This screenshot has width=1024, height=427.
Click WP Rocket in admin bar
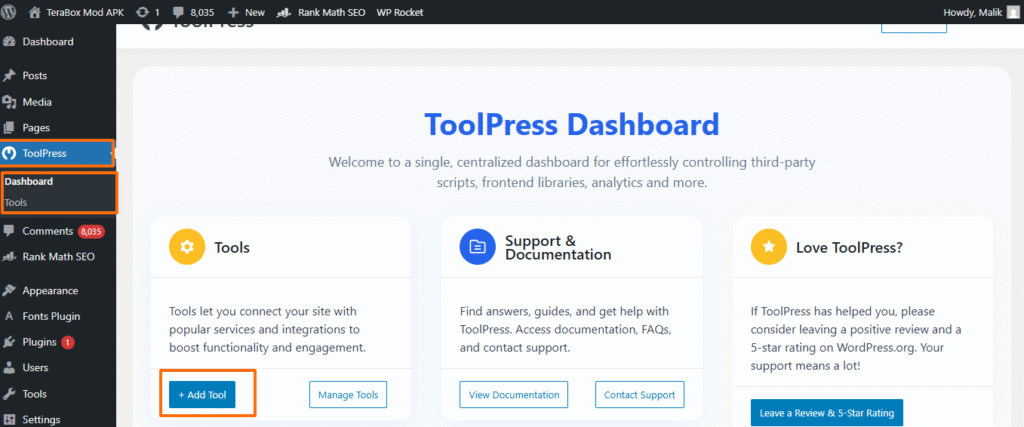click(x=400, y=12)
